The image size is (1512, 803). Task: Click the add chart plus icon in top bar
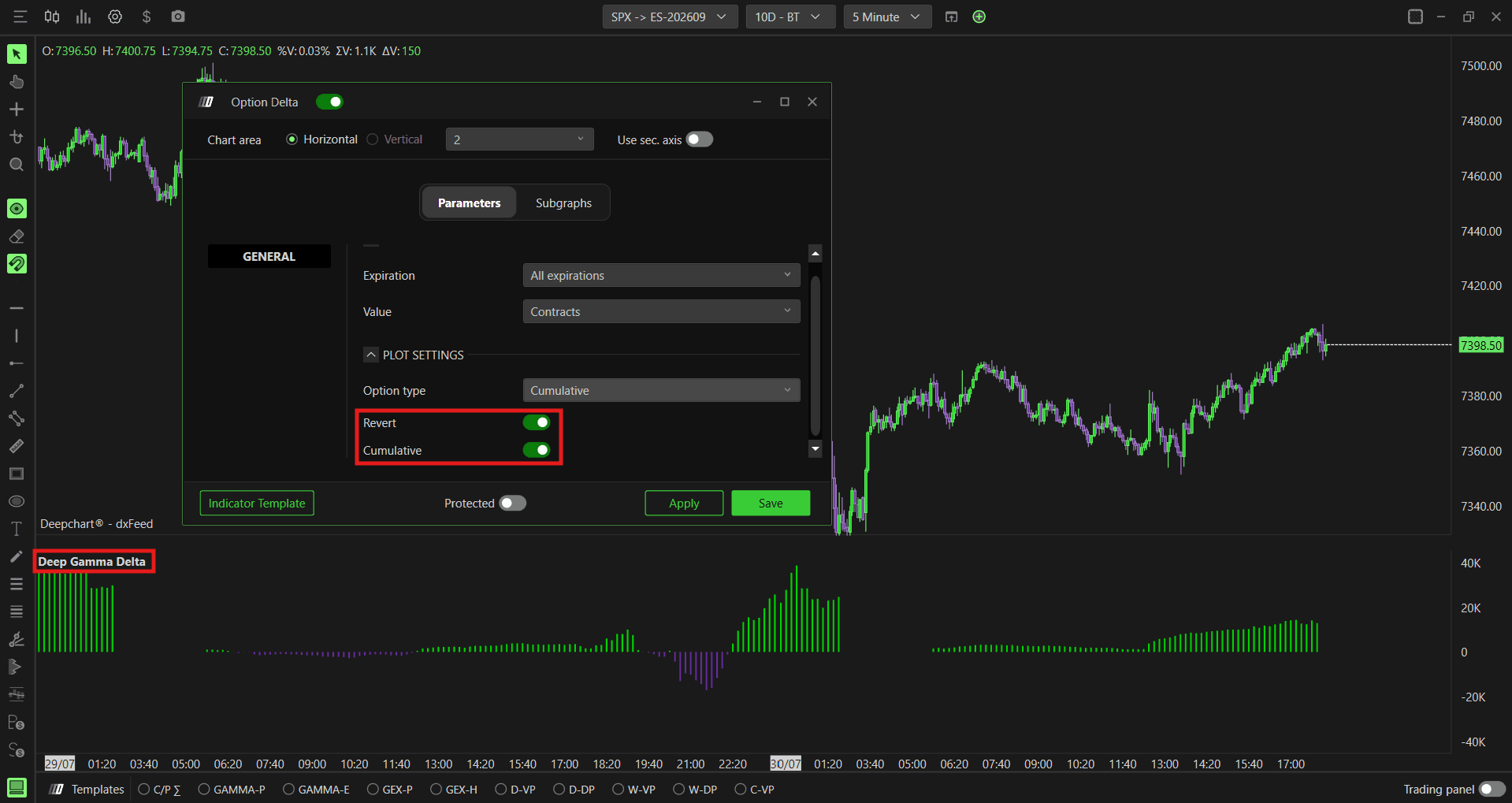click(979, 17)
